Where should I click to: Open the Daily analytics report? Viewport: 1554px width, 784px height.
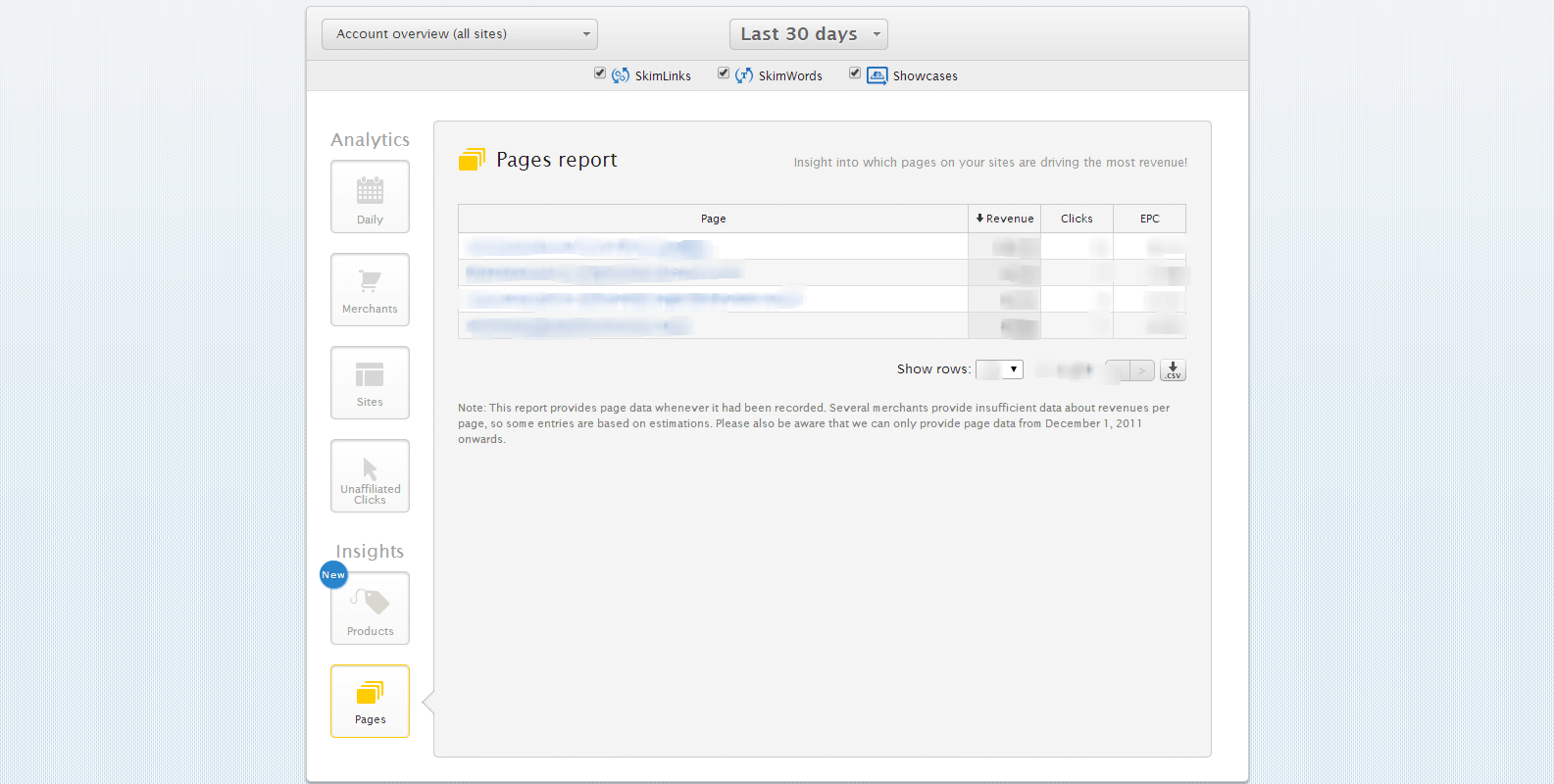(370, 197)
